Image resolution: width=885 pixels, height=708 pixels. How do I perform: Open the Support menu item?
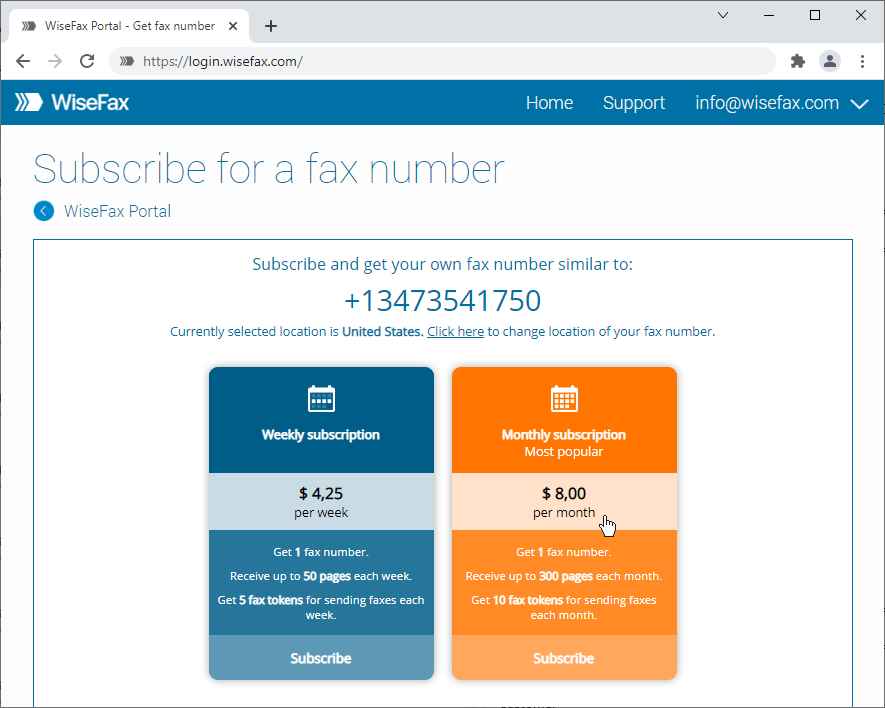(633, 103)
